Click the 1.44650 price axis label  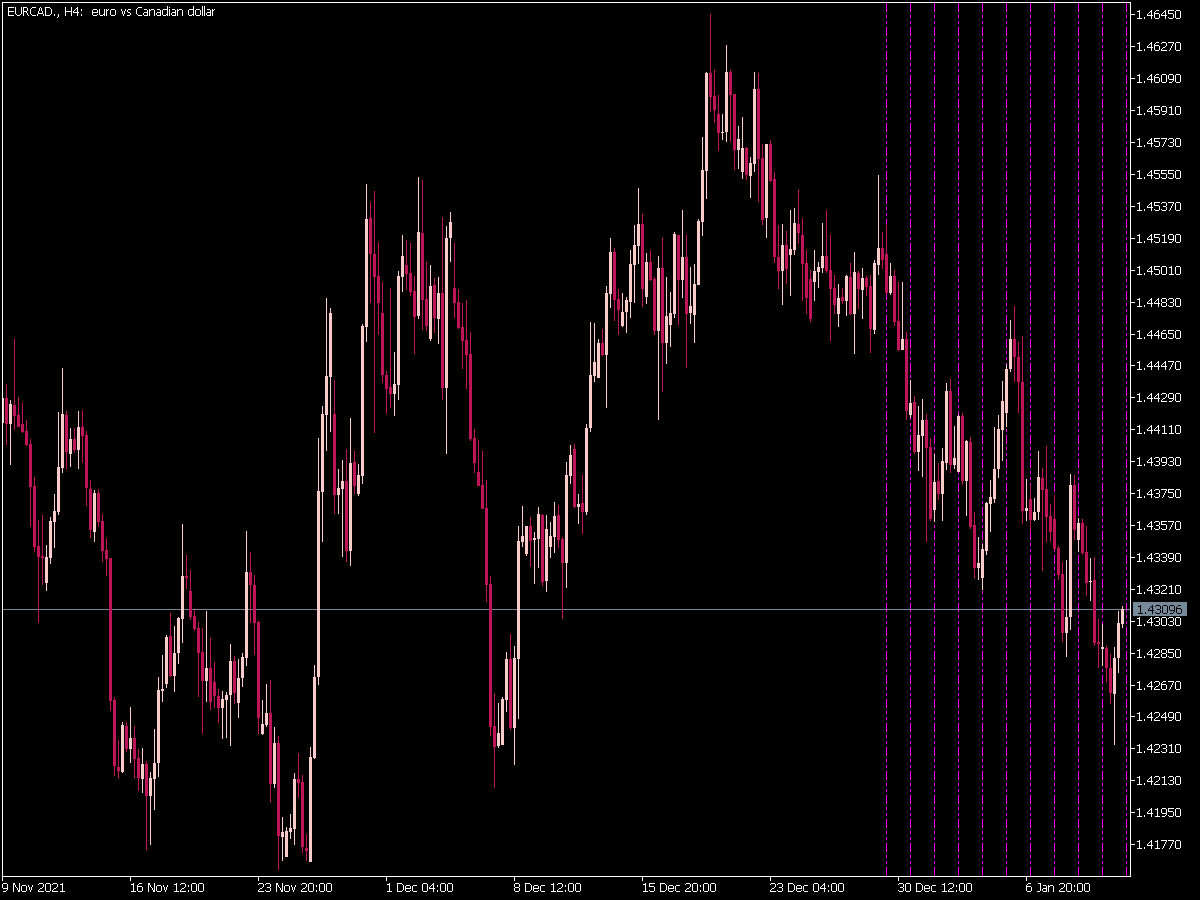click(1160, 334)
